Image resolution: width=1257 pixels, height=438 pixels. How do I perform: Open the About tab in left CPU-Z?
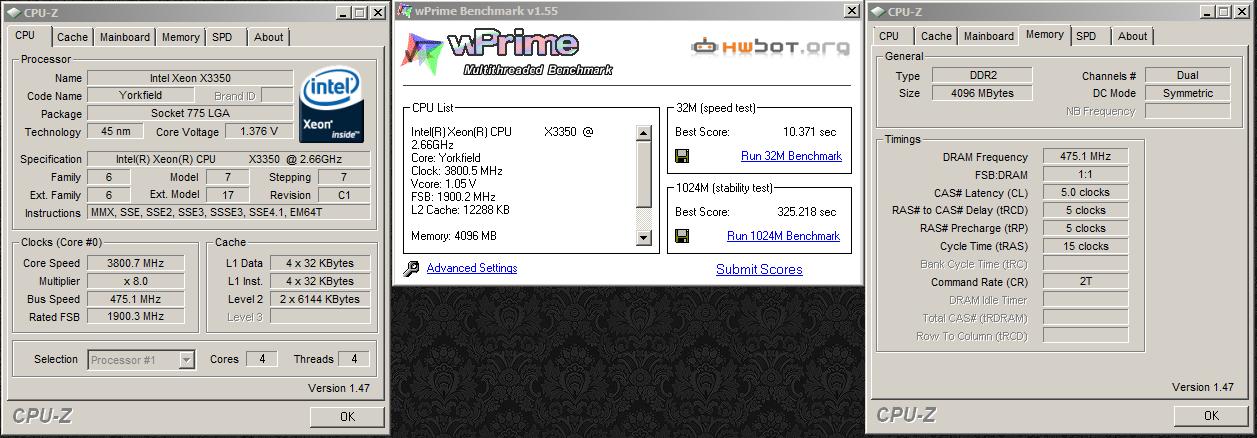[x=268, y=37]
